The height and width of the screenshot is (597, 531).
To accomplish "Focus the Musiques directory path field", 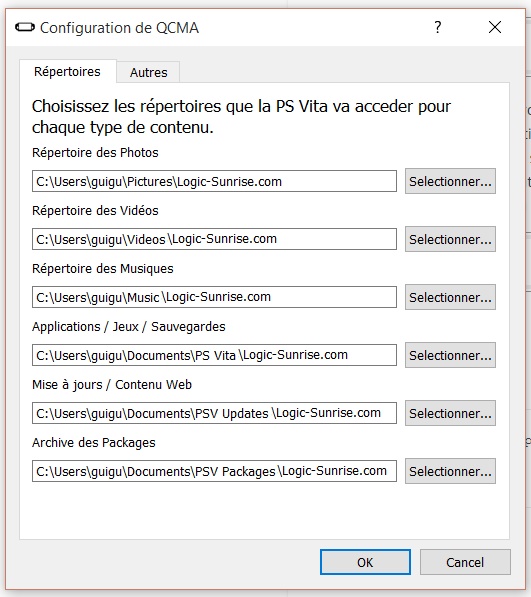I will click(214, 297).
